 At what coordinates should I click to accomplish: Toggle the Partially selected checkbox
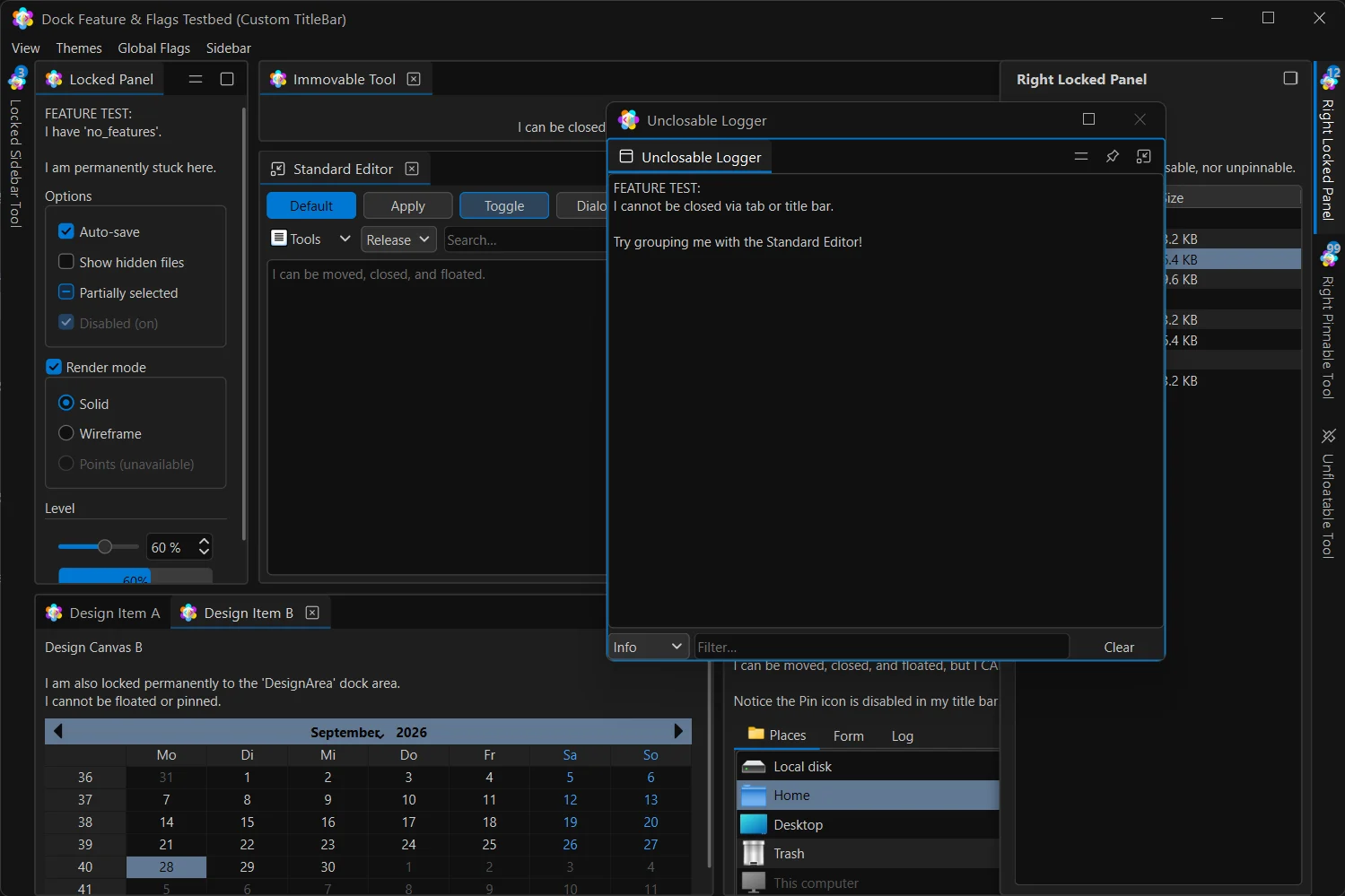[x=66, y=292]
